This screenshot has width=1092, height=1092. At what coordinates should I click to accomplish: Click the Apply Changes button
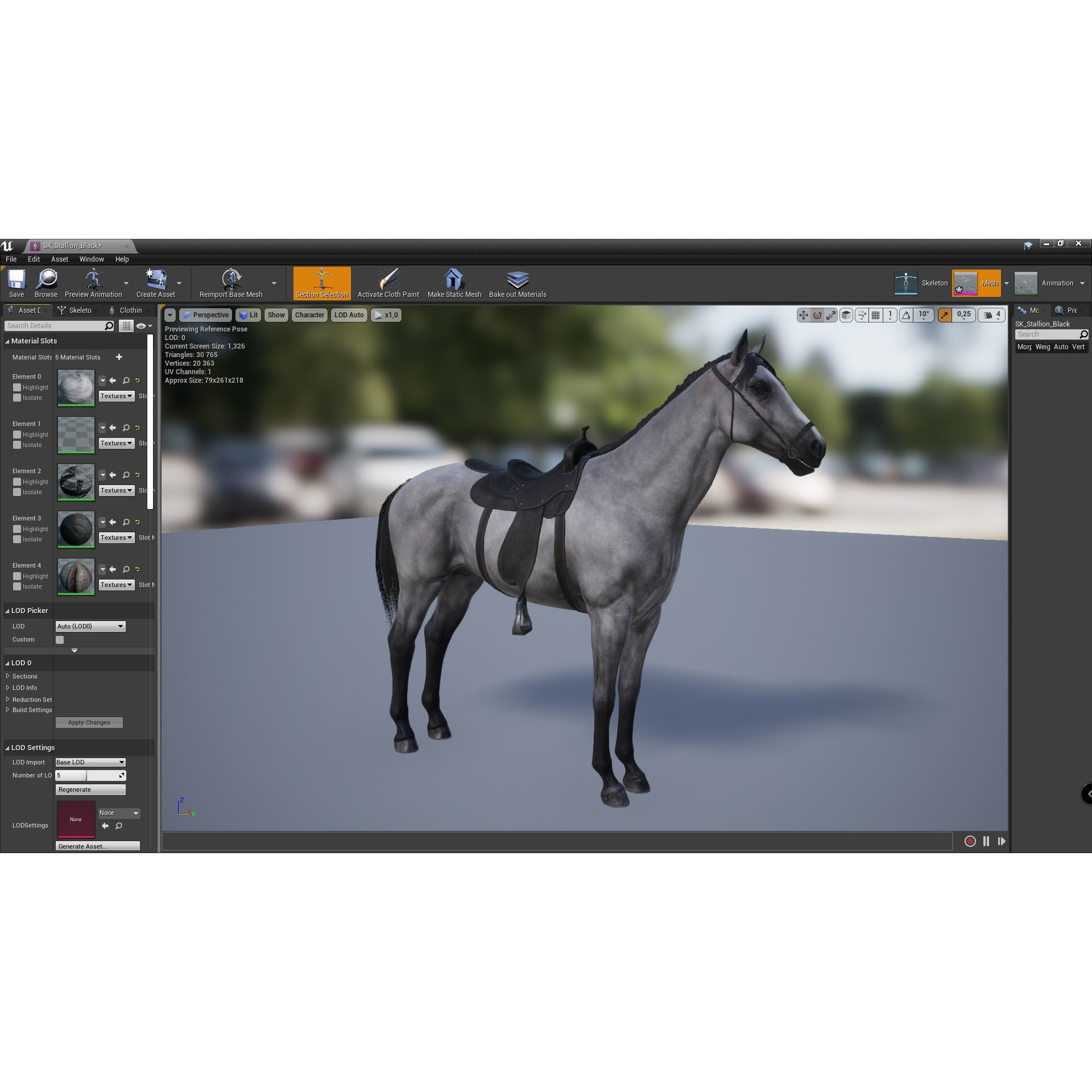coord(89,722)
